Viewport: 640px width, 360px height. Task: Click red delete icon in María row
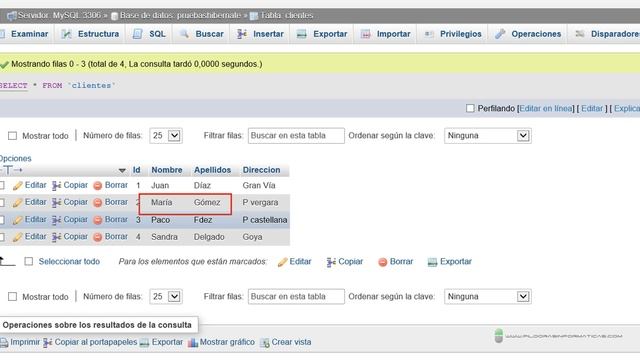point(98,203)
